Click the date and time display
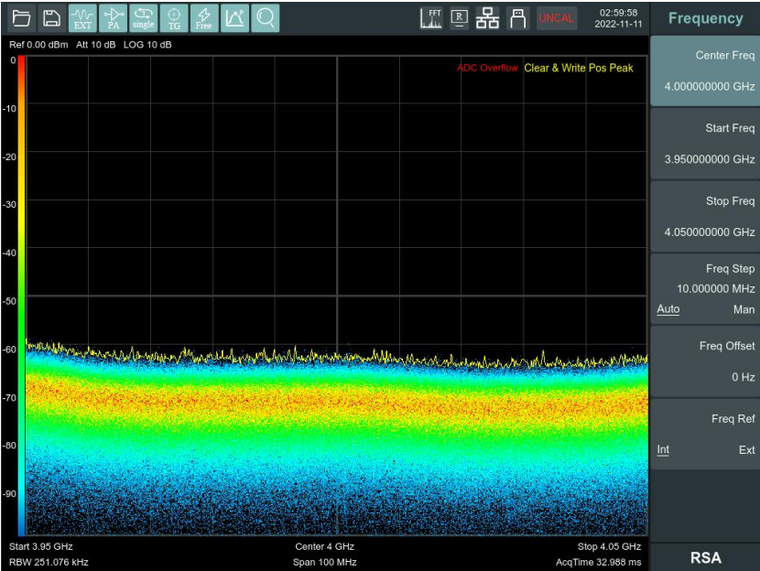 (618, 18)
